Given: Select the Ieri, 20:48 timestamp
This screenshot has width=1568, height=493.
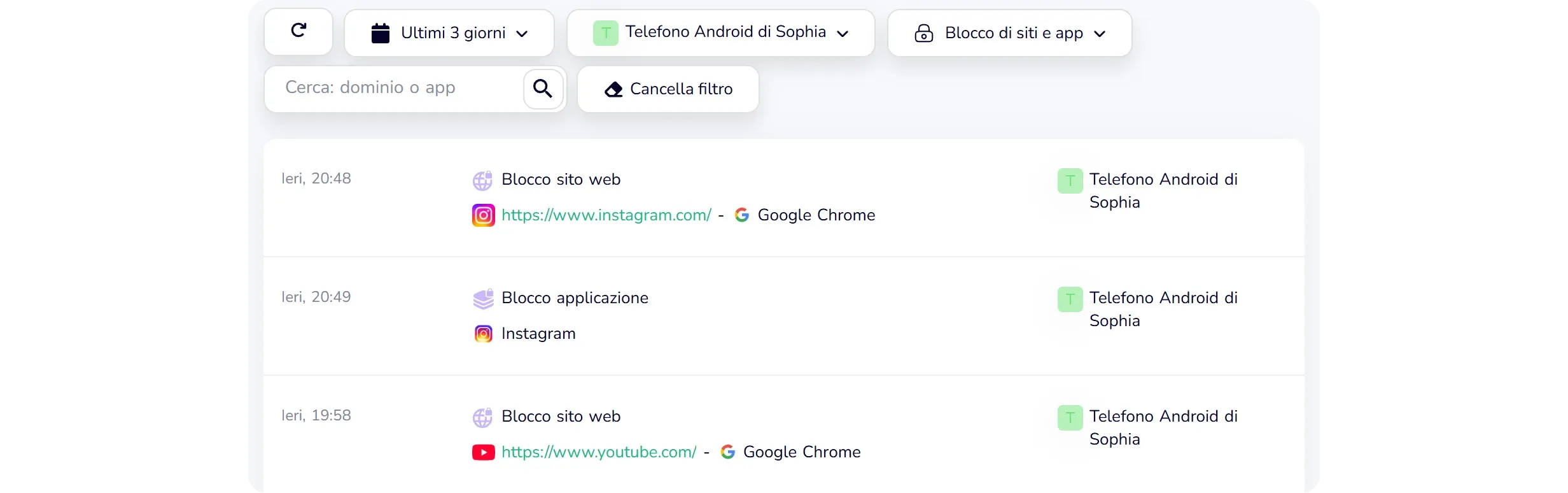Looking at the screenshot, I should pos(316,178).
